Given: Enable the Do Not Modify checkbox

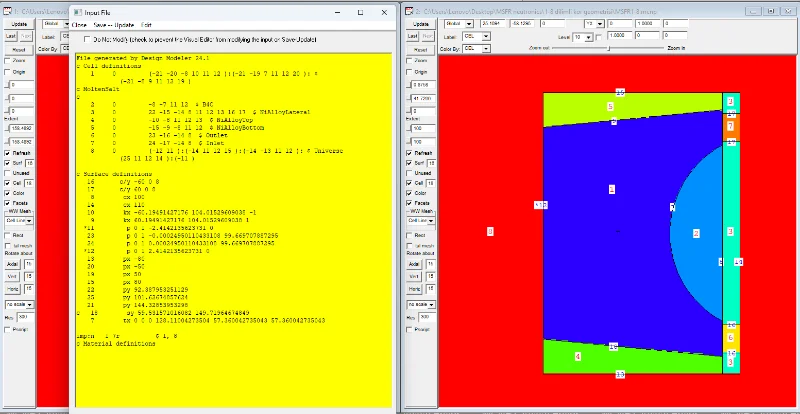Looking at the screenshot, I should pos(86,40).
